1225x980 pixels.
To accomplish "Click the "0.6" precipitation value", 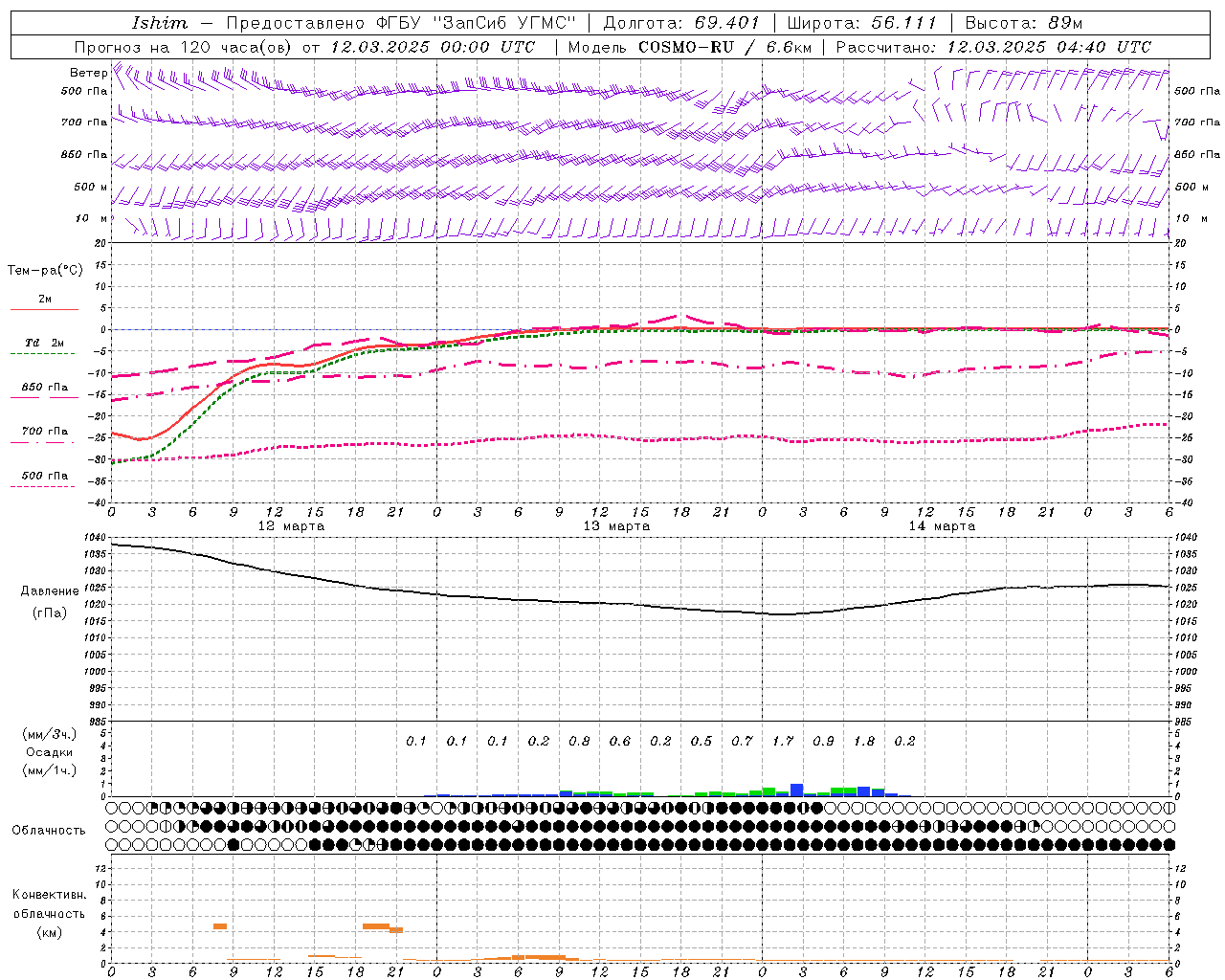I will coord(620,741).
